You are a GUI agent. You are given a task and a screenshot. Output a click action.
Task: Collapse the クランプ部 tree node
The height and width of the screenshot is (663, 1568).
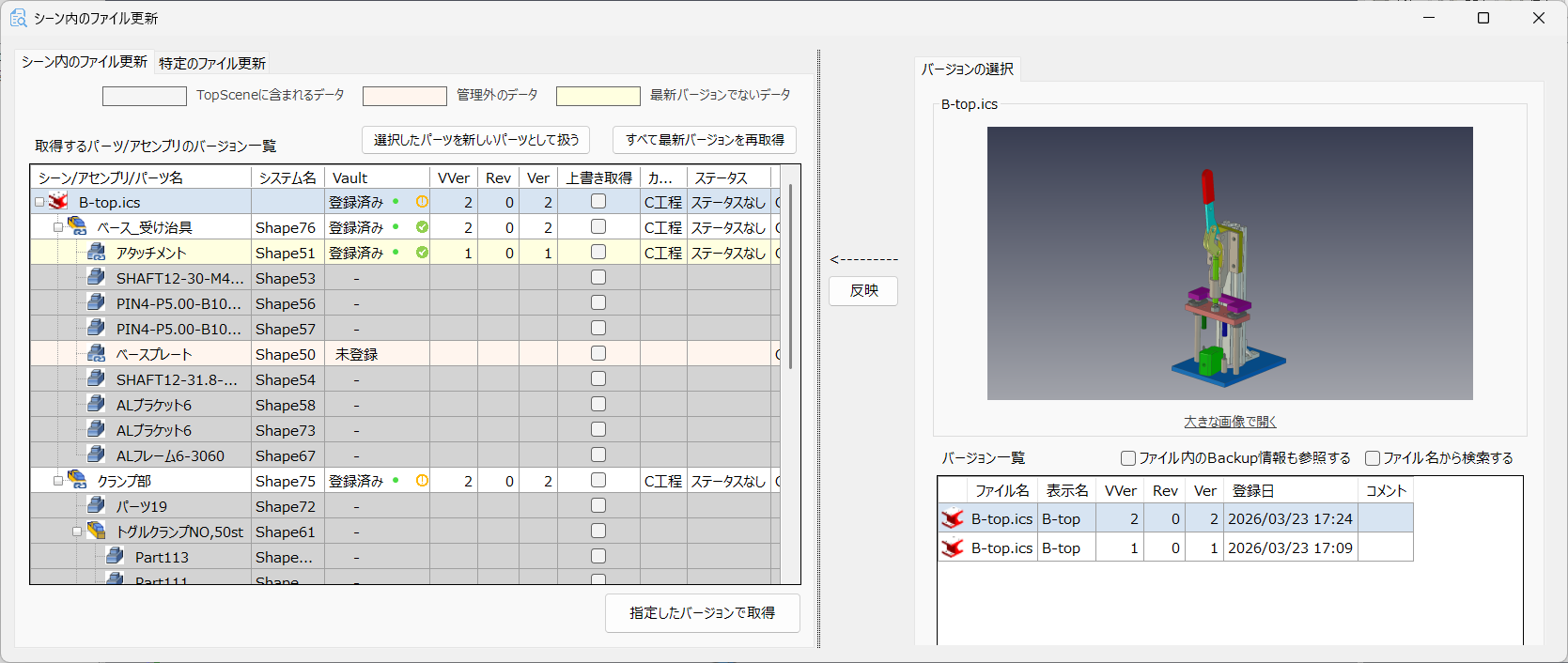(x=57, y=481)
